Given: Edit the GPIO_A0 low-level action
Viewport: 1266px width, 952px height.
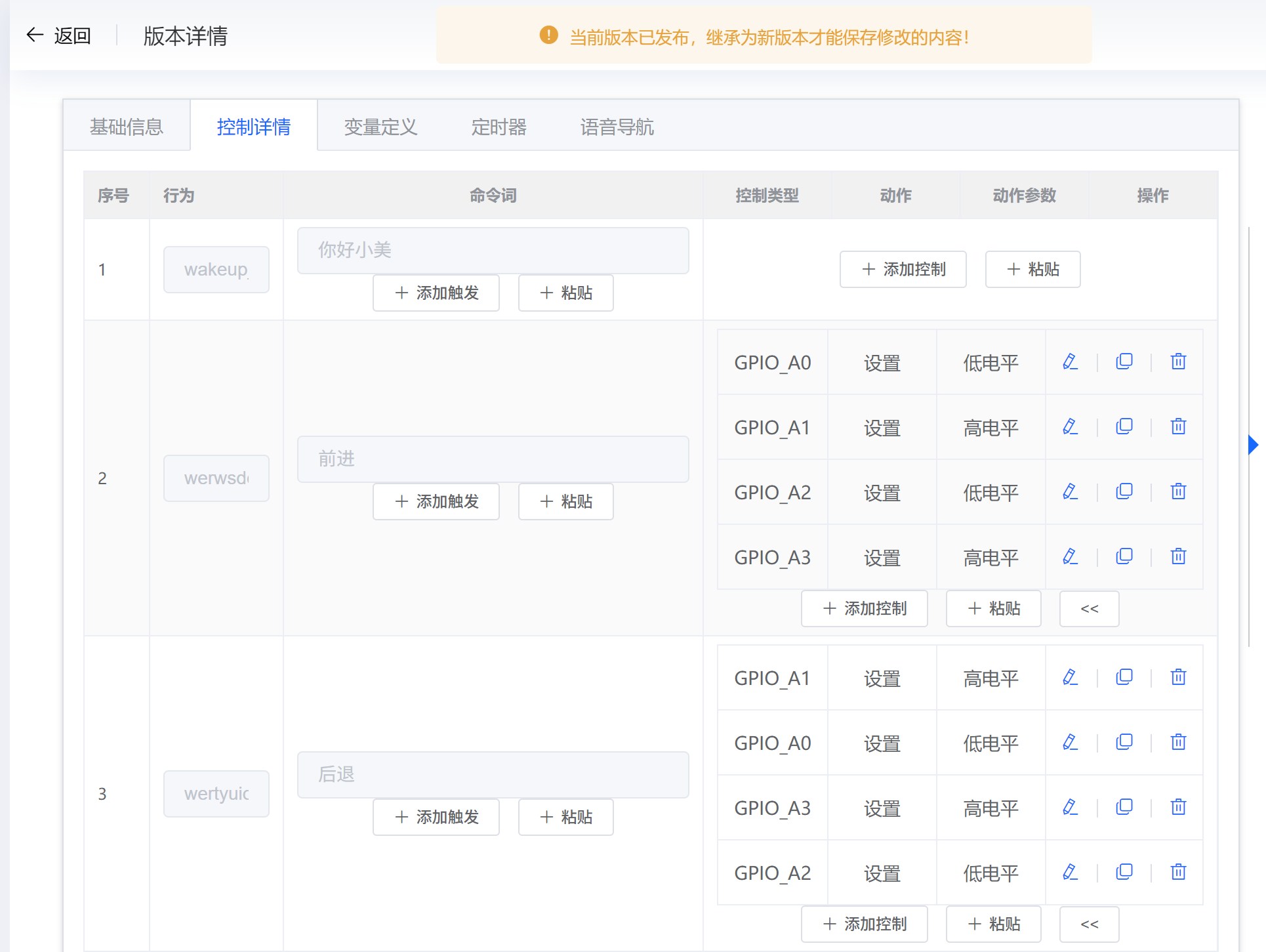Looking at the screenshot, I should click(x=1070, y=362).
